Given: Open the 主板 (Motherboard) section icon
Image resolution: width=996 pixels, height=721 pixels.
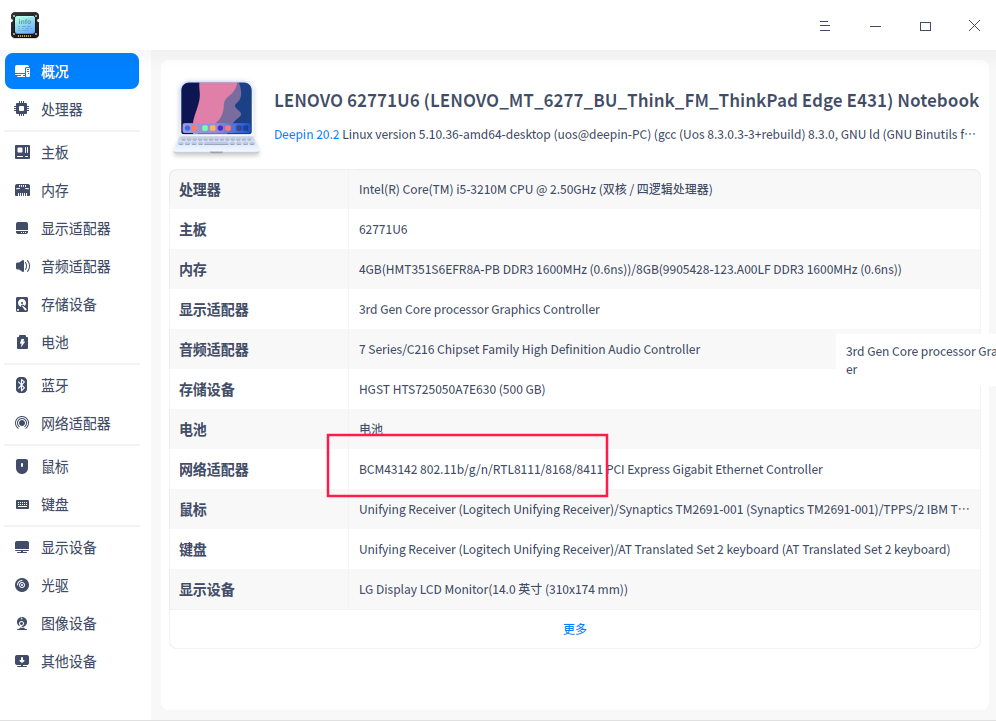Looking at the screenshot, I should [21, 150].
